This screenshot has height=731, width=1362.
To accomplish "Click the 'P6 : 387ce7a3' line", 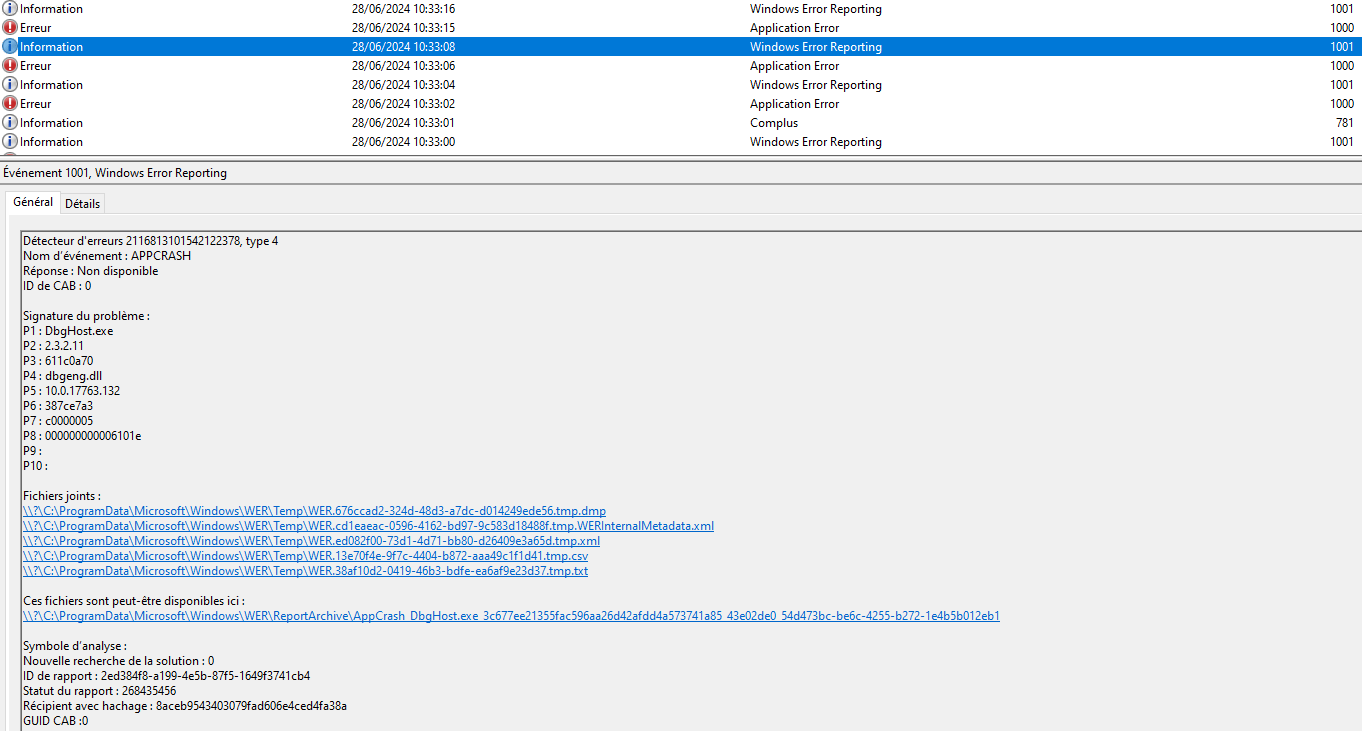I will tap(58, 406).
